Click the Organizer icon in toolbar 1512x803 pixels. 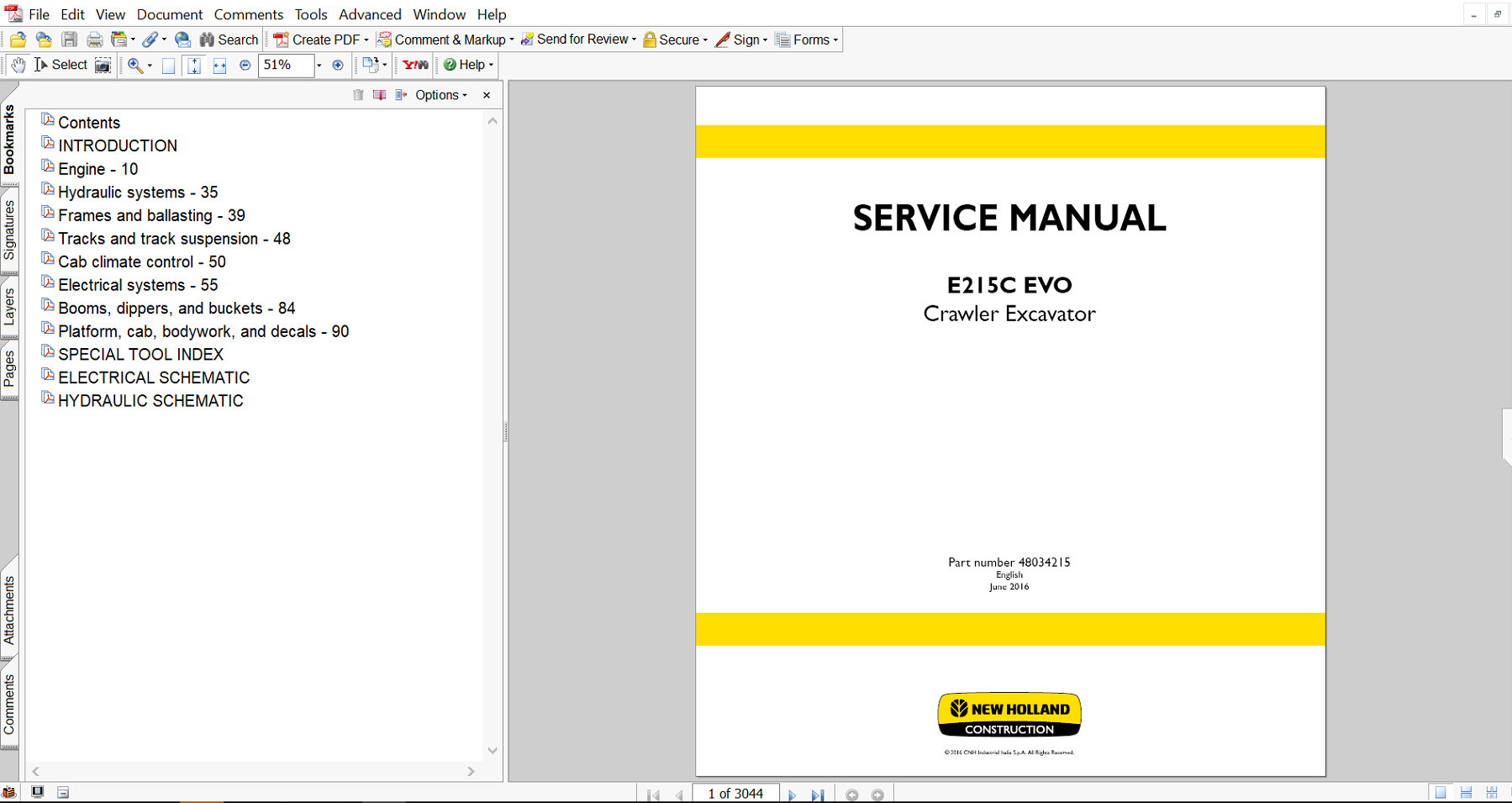point(119,40)
